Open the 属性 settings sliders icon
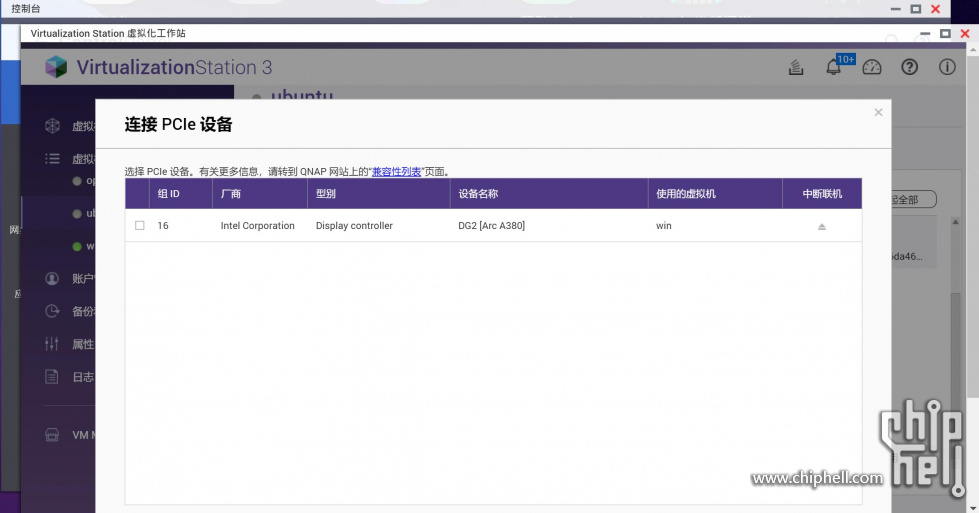This screenshot has height=513, width=979. coord(52,344)
